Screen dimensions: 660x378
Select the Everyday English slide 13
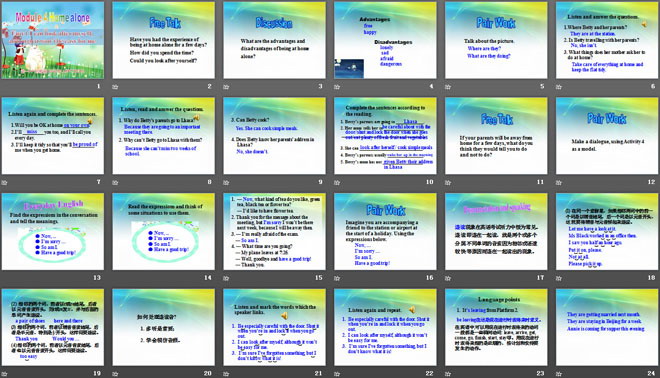click(x=53, y=232)
